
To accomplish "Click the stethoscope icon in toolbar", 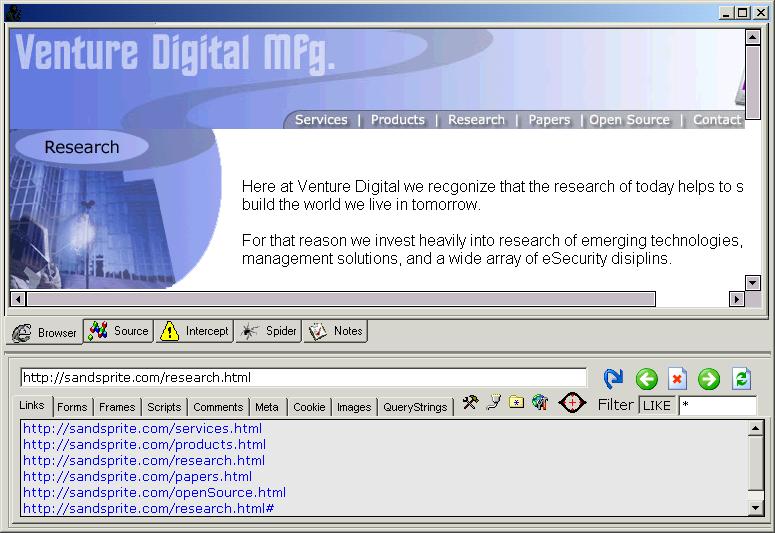I will point(493,403).
